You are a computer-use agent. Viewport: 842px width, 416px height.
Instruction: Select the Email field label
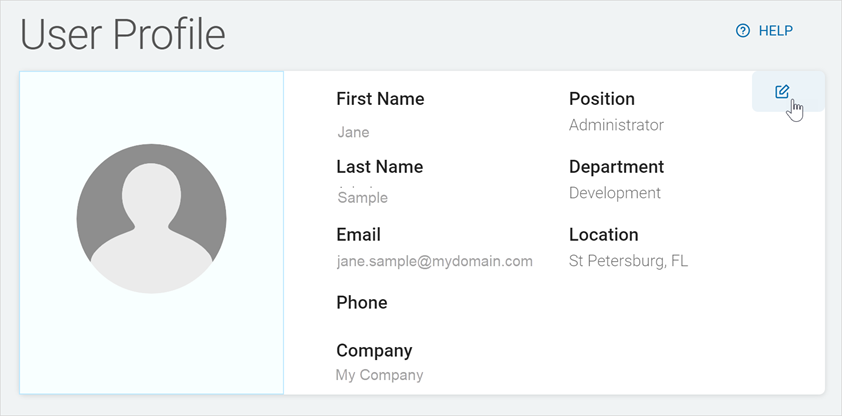coord(358,235)
